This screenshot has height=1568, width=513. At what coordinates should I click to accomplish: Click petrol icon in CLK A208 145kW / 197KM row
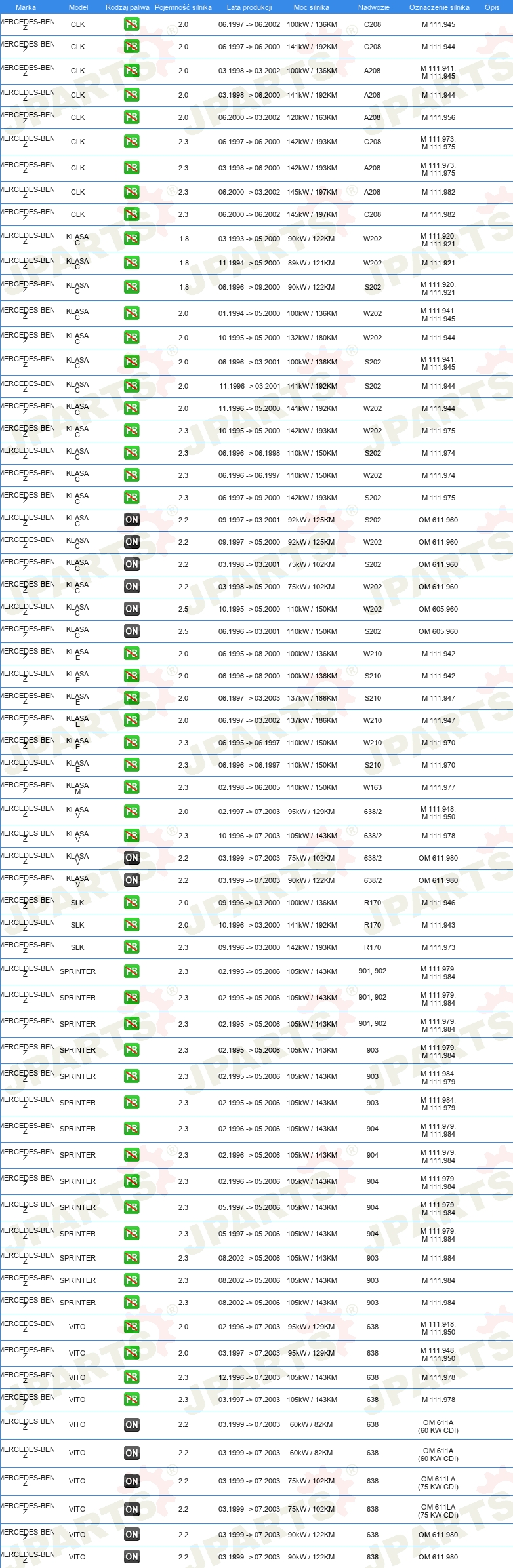coord(131,192)
